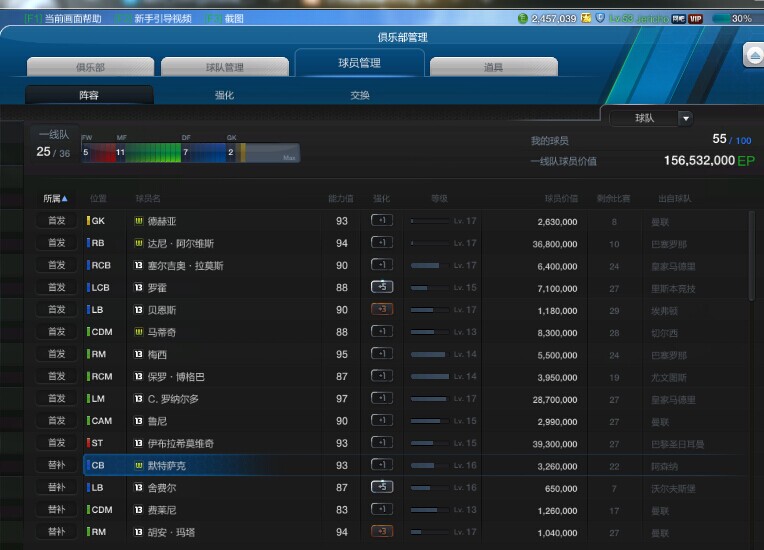Viewport: 764px width, 550px height.
Task: Sort by 出自球队 column header
Action: pos(675,198)
